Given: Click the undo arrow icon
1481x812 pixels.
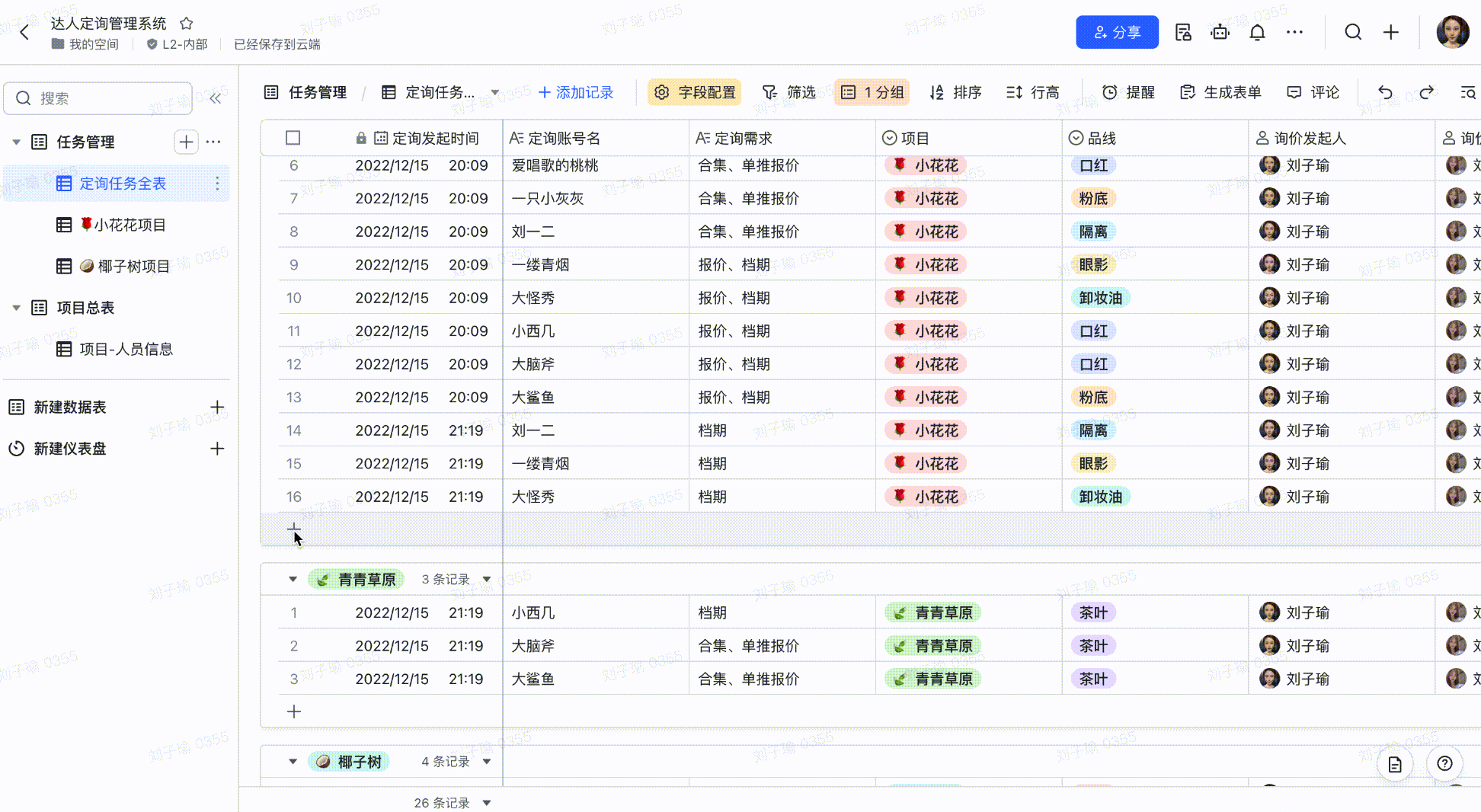Looking at the screenshot, I should coord(1385,92).
